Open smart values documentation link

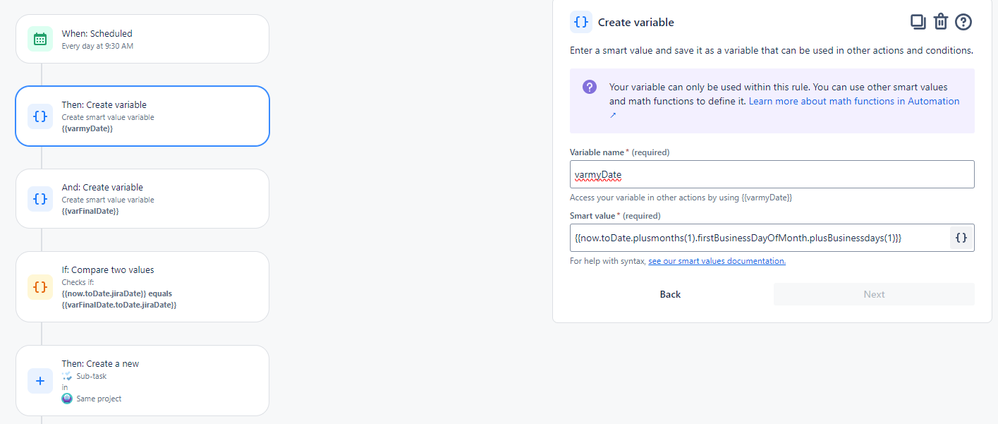[717, 261]
